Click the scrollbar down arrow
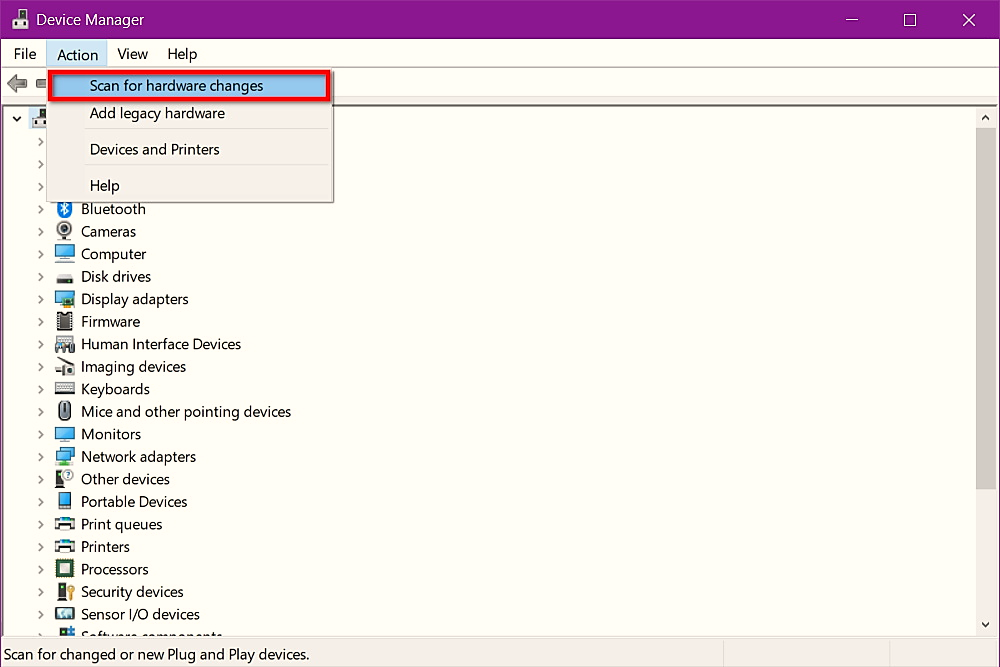 point(985,625)
